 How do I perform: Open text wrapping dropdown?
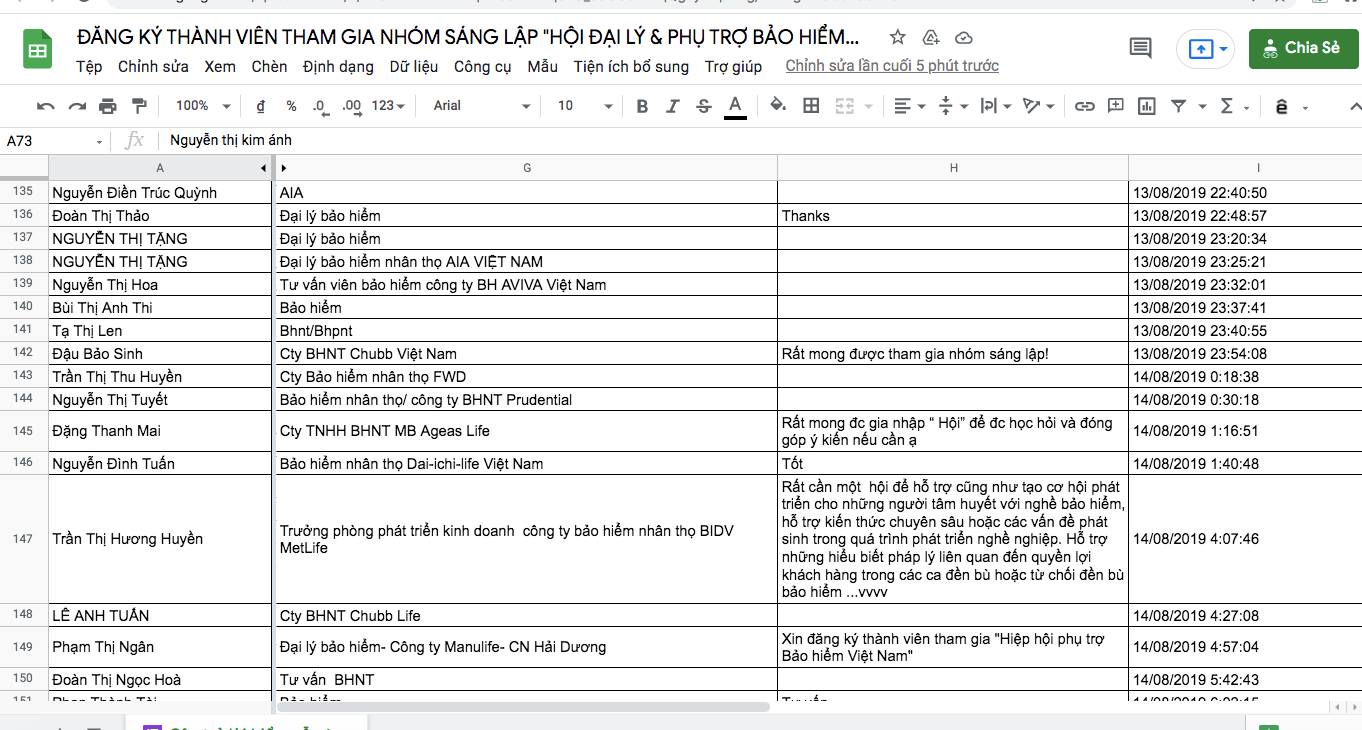point(995,106)
